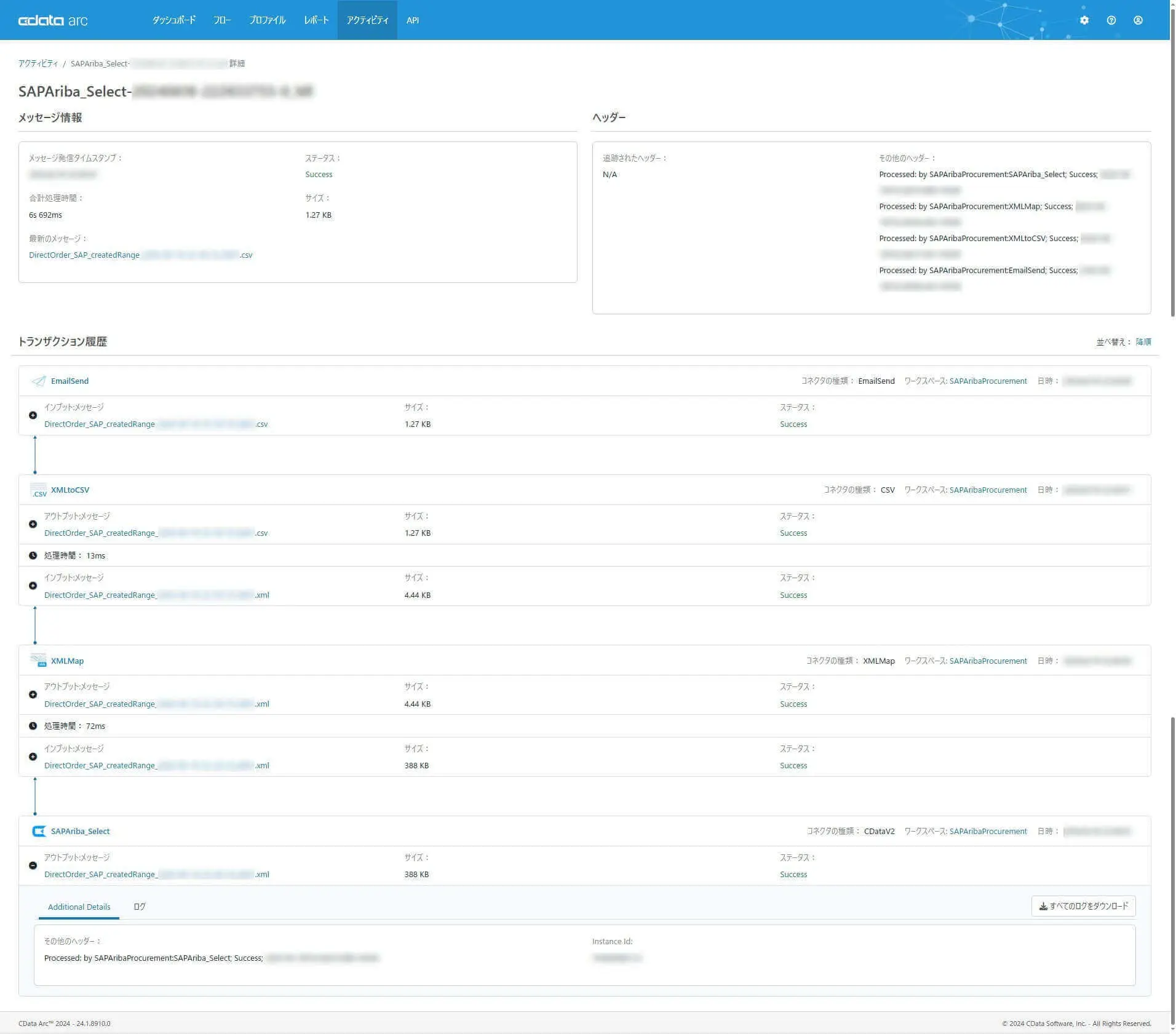Open XMLtoCSV input xml file link
The height and width of the screenshot is (1034, 1176).
[x=157, y=595]
